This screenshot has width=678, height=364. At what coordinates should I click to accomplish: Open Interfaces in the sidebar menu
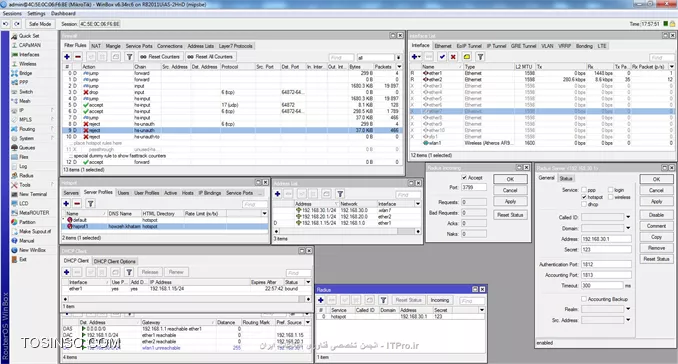click(29, 54)
